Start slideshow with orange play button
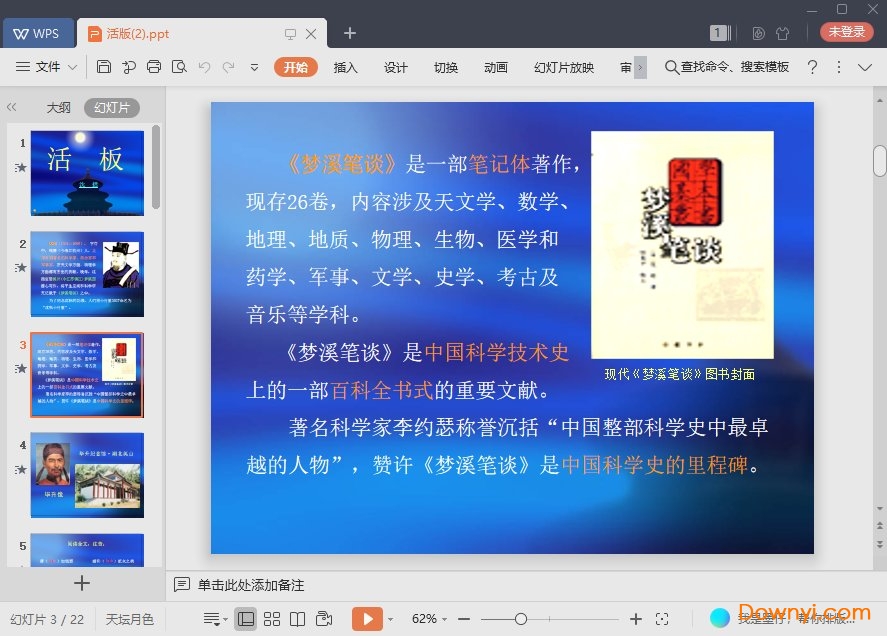The image size is (887, 636). point(367,619)
